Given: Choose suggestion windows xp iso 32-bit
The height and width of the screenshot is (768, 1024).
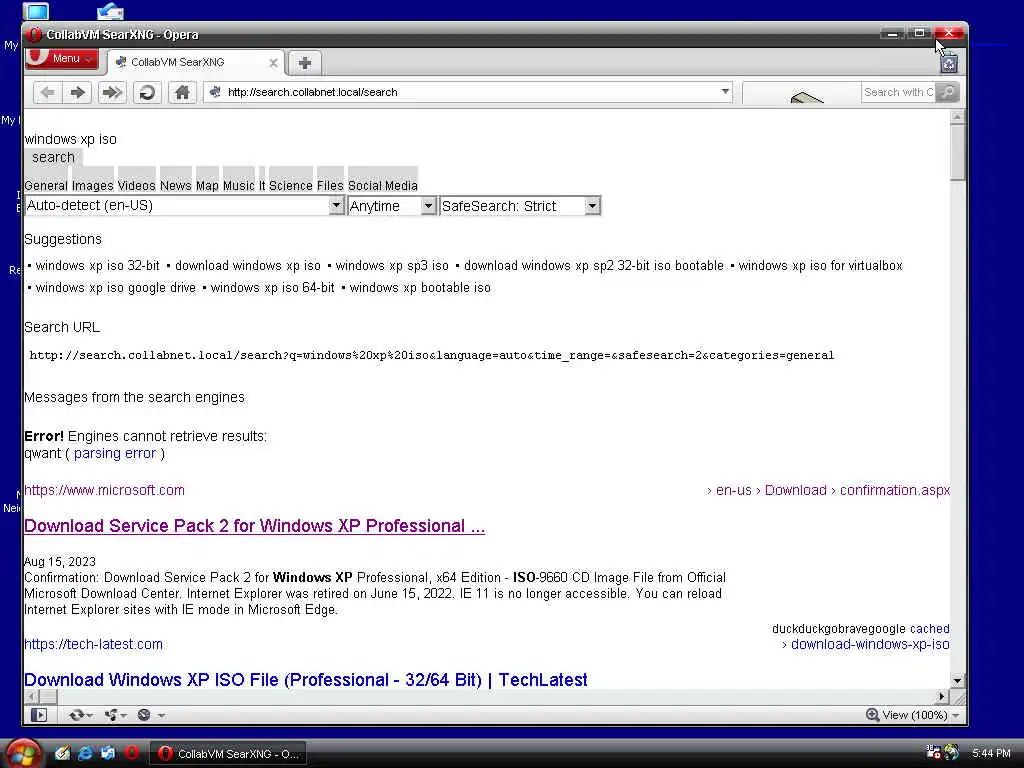Looking at the screenshot, I should click(x=97, y=266).
